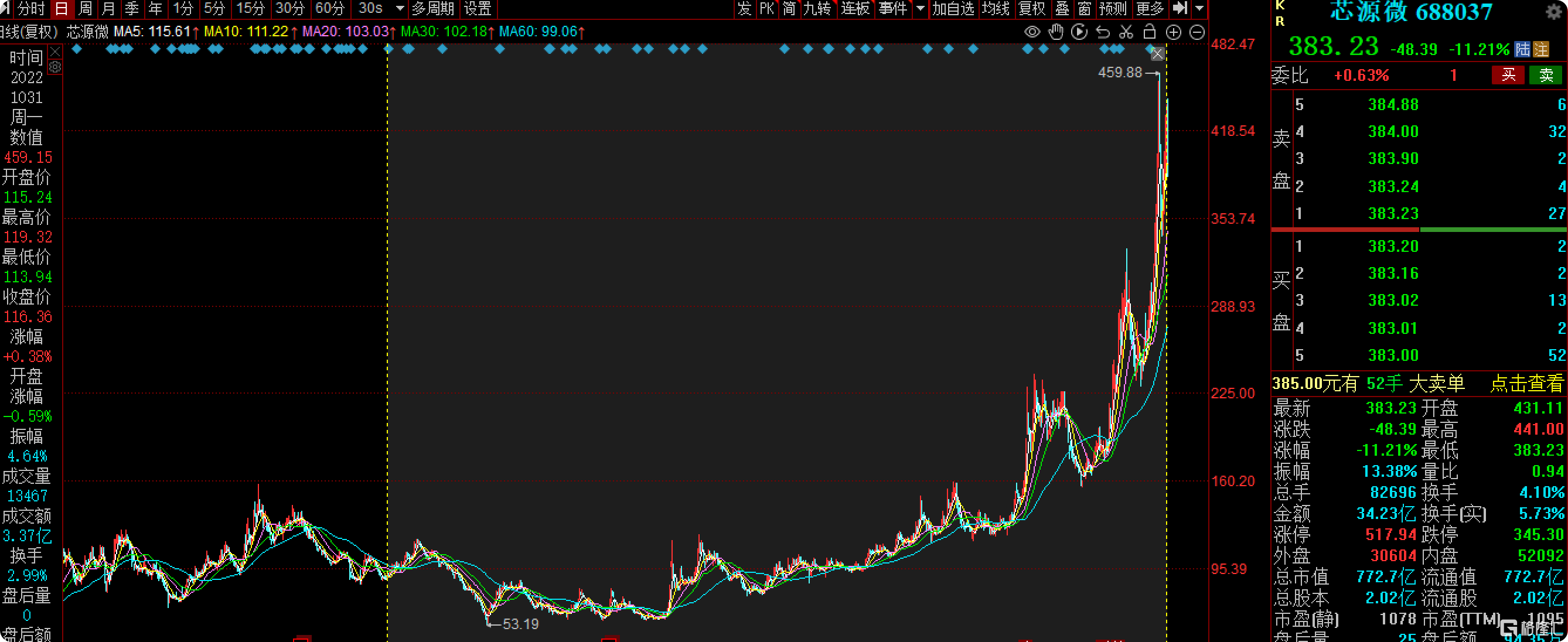This screenshot has width=1568, height=642.
Task: Click the 陆 Stock Connect badge
Action: tap(1522, 49)
